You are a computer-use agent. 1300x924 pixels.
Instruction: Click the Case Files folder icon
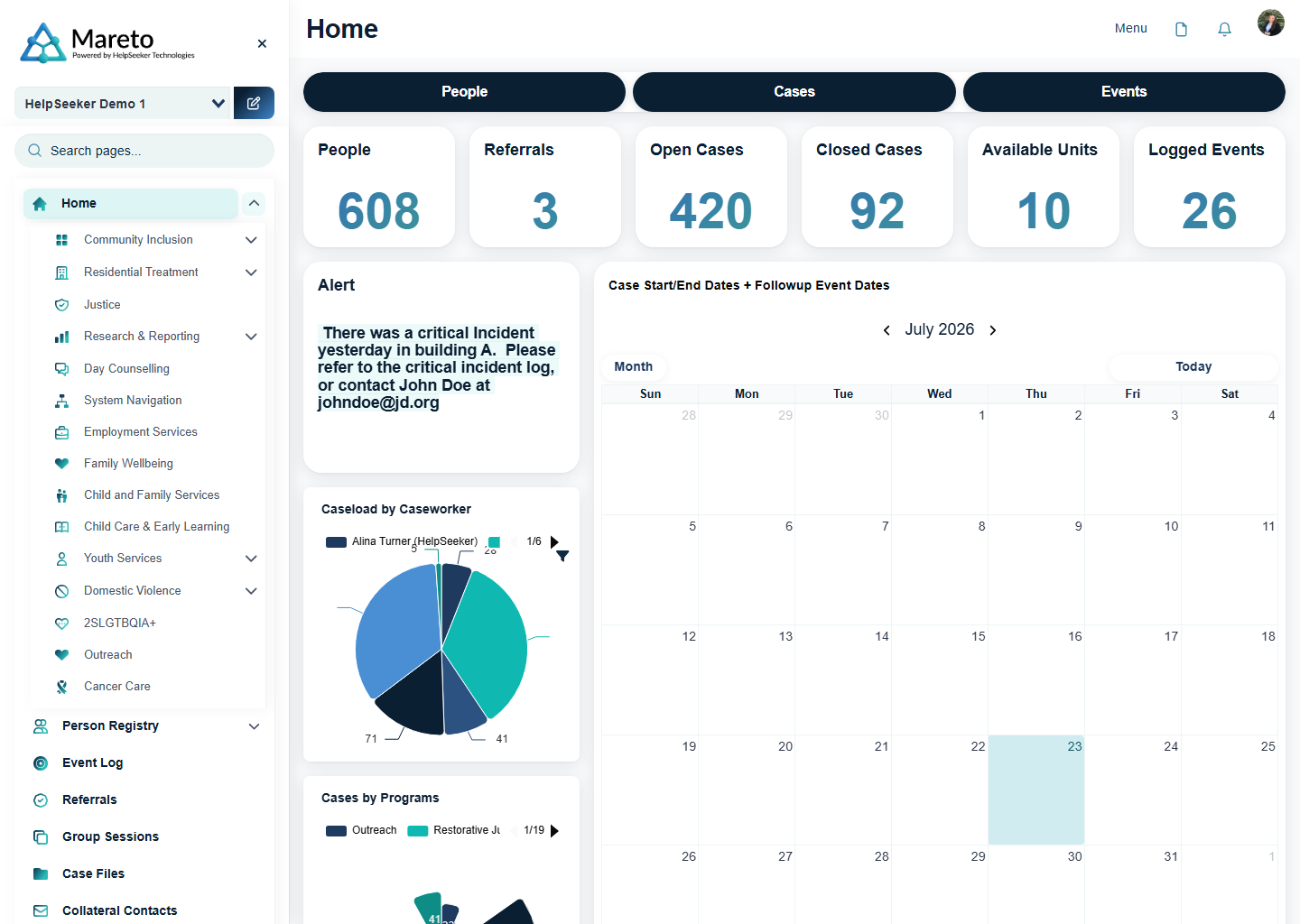pyautogui.click(x=41, y=873)
